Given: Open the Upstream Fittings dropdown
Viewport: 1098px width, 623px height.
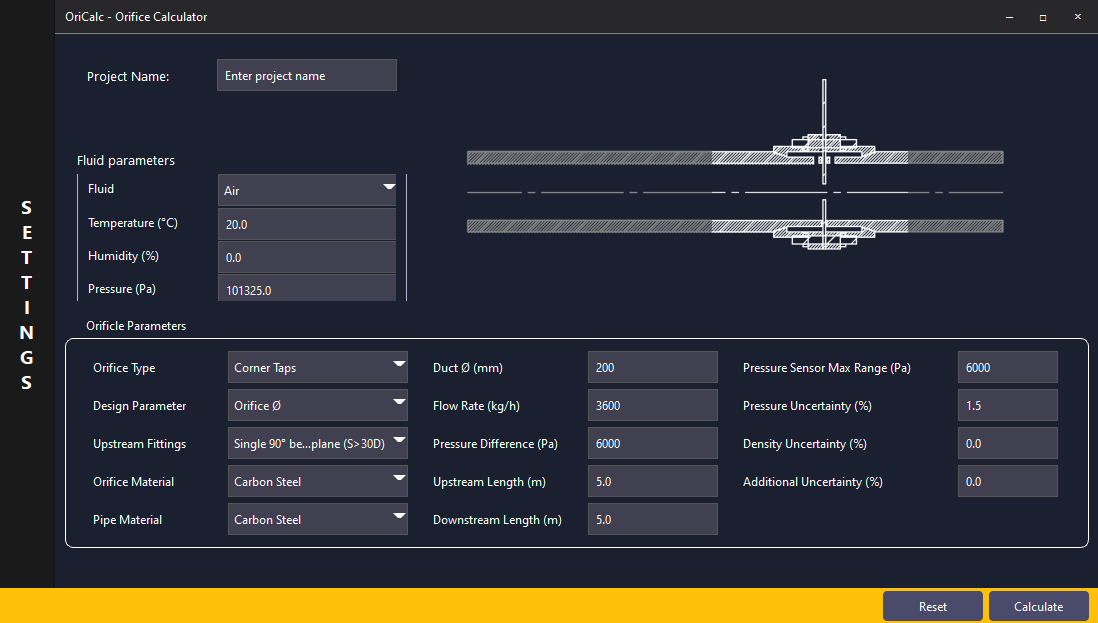Looking at the screenshot, I should pos(317,443).
